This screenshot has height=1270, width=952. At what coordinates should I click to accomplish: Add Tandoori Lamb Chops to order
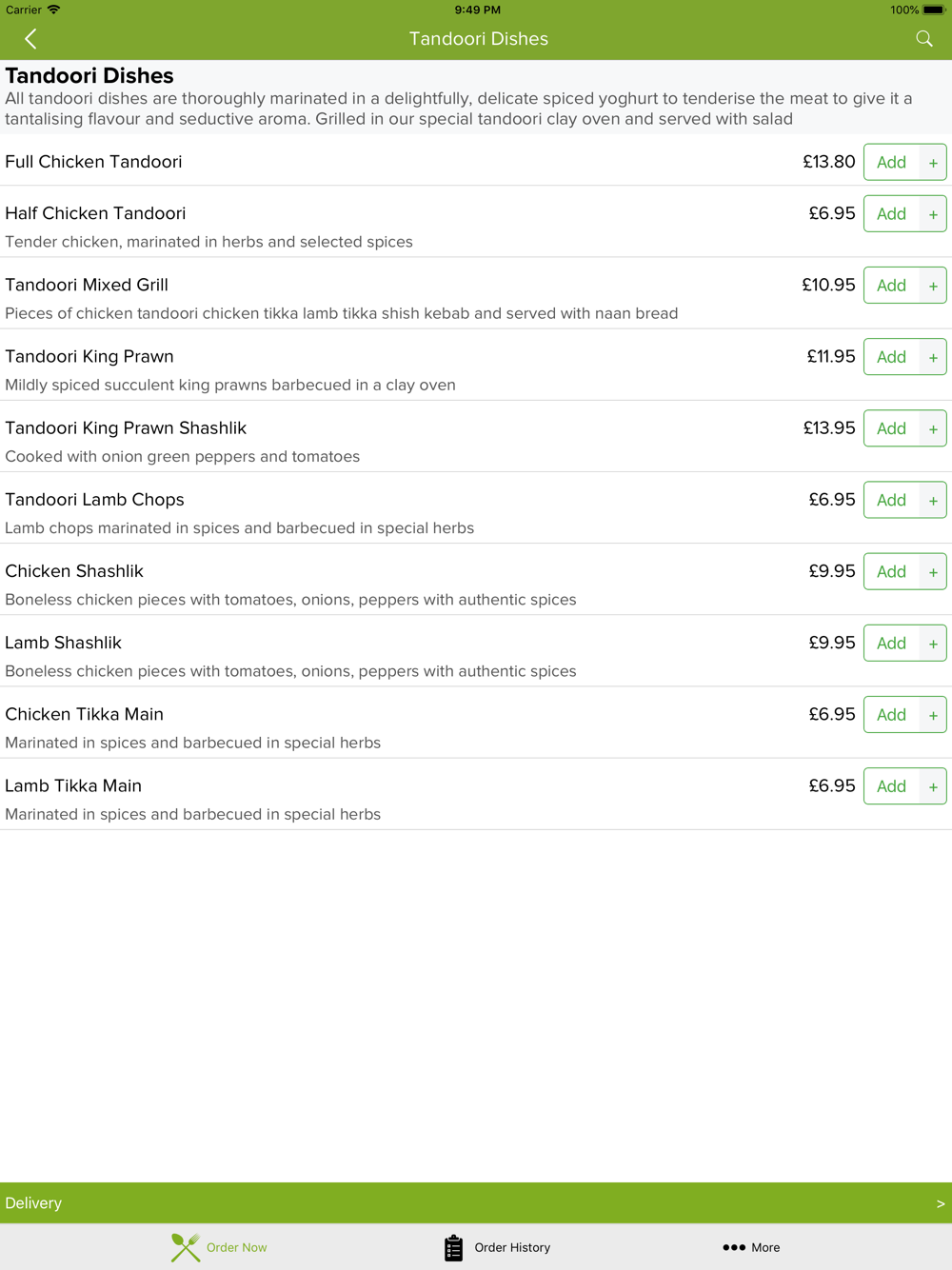point(891,501)
